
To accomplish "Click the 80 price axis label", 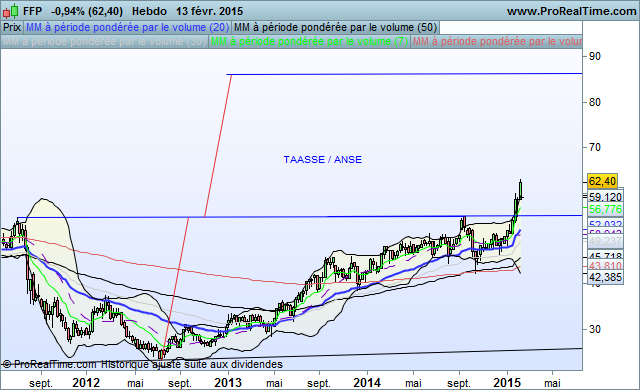I will pos(595,102).
